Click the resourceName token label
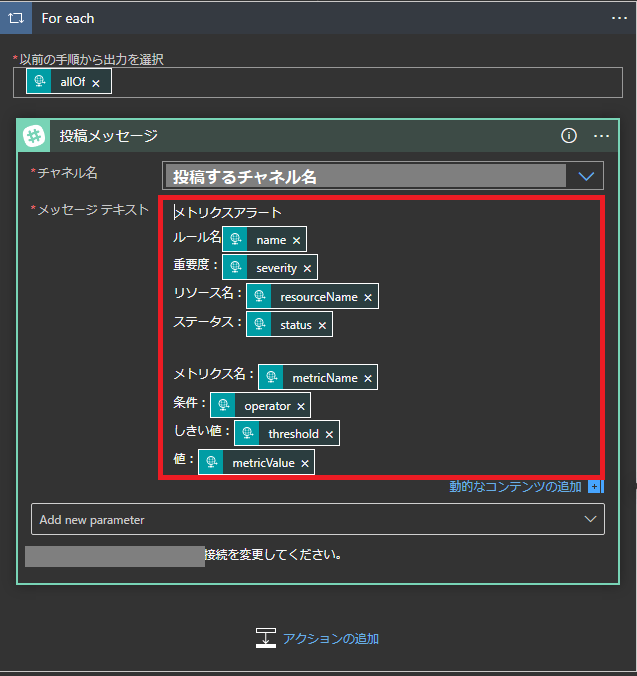The height and width of the screenshot is (676, 637). pyautogui.click(x=319, y=297)
